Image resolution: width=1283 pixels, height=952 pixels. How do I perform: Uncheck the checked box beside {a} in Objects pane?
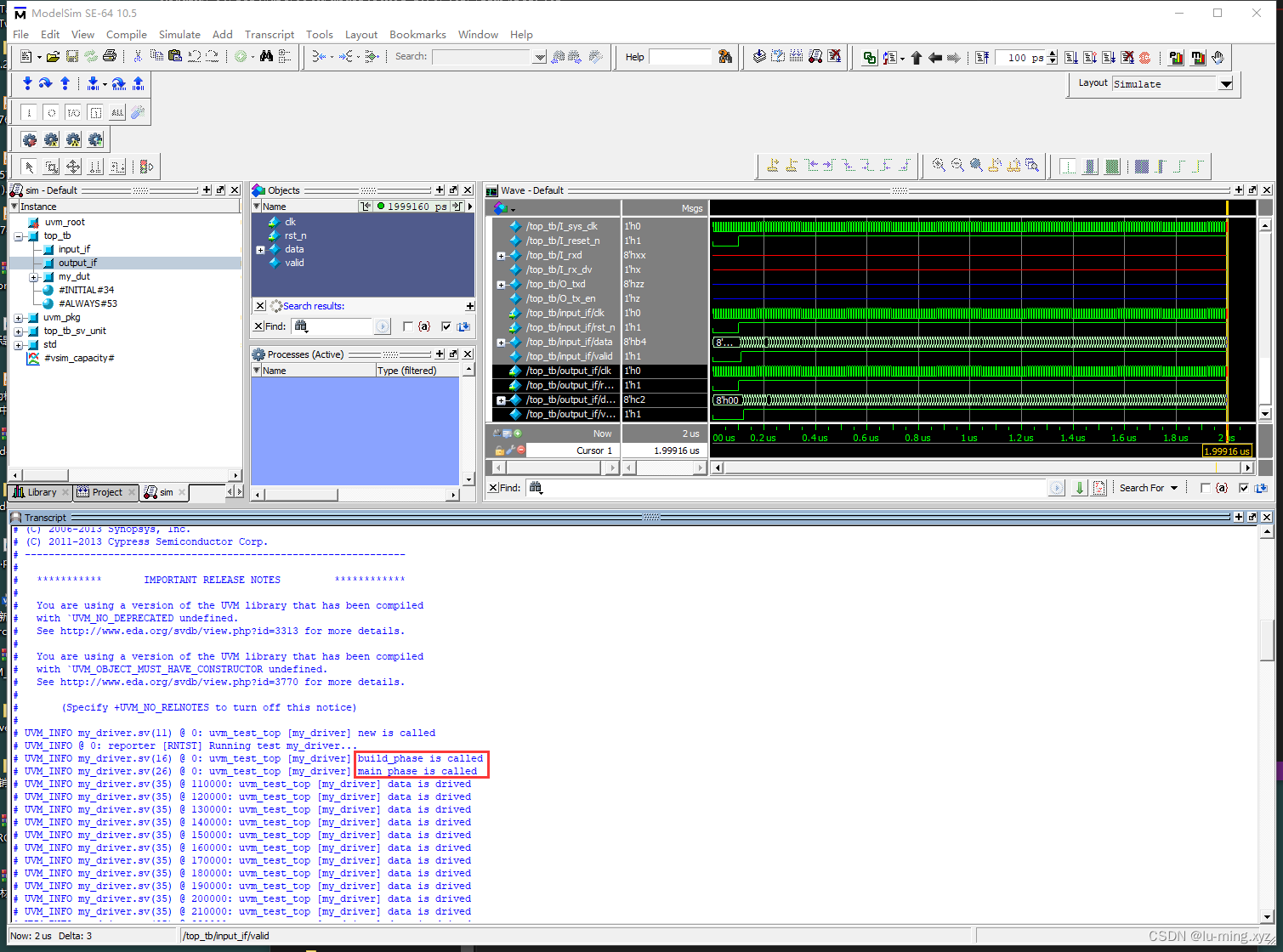click(446, 327)
